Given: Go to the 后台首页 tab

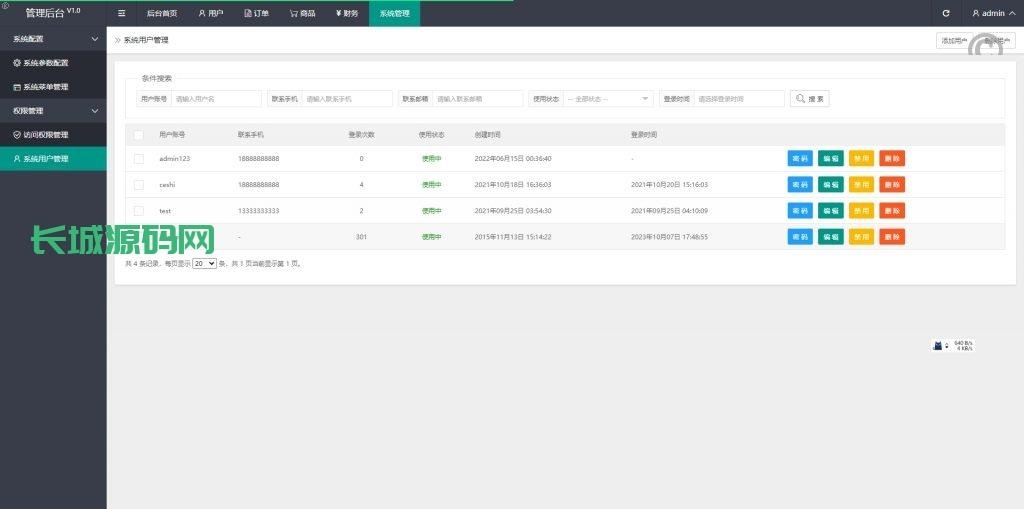Looking at the screenshot, I should [161, 13].
